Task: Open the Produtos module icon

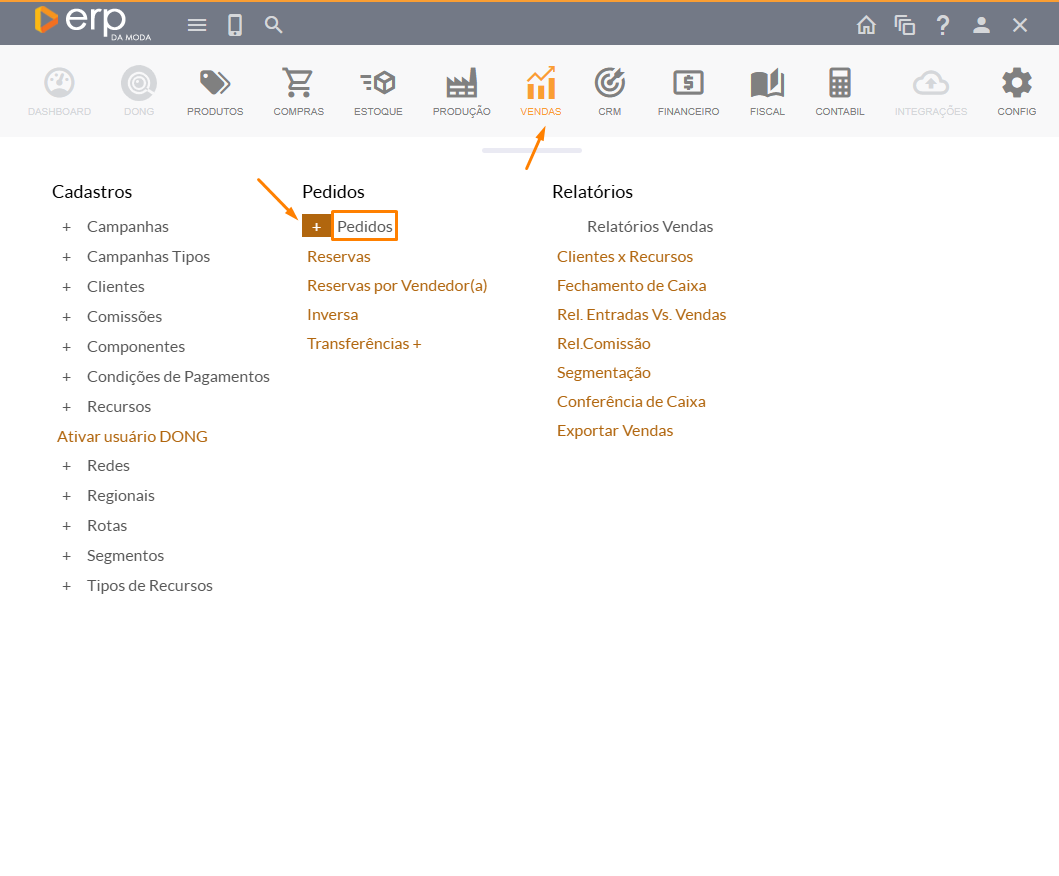Action: (x=215, y=91)
